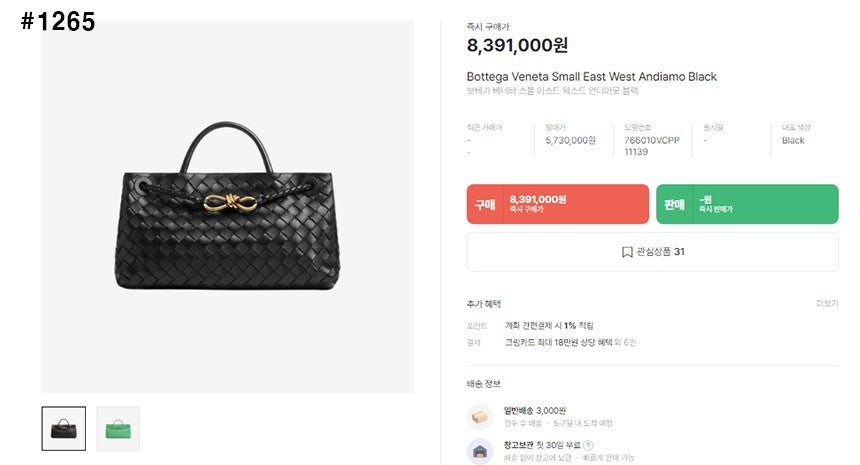The width and height of the screenshot is (860, 465).
Task: Click the 일반배송 3,000원 shipping option
Action: pyautogui.click(x=535, y=410)
